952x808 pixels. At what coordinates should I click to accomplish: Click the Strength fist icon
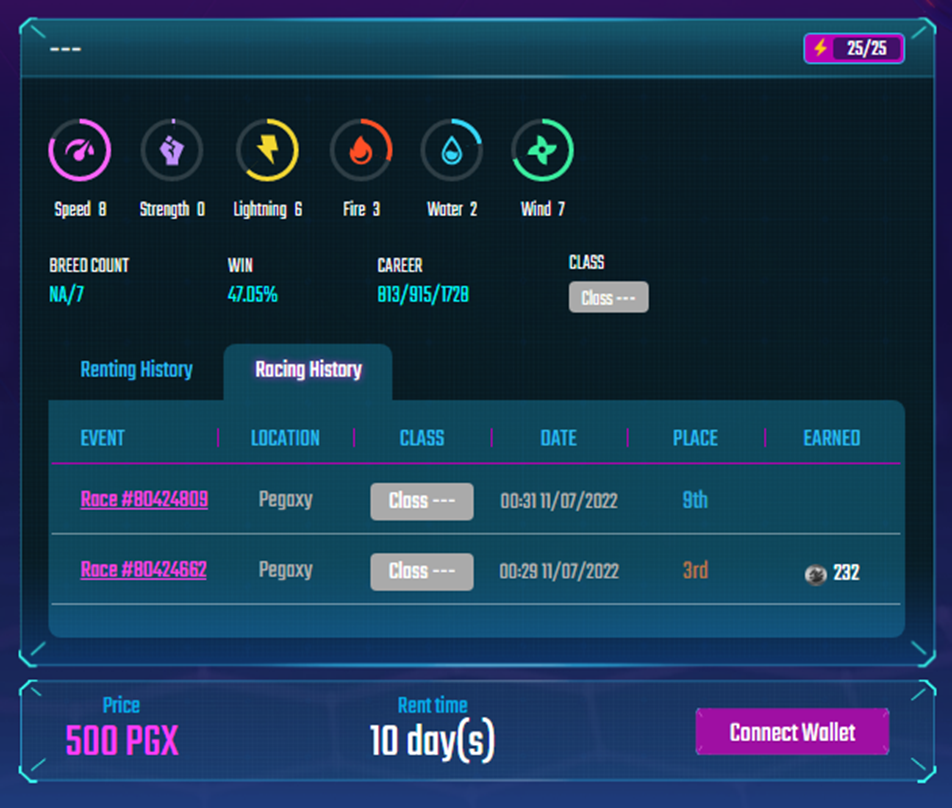pyautogui.click(x=172, y=151)
